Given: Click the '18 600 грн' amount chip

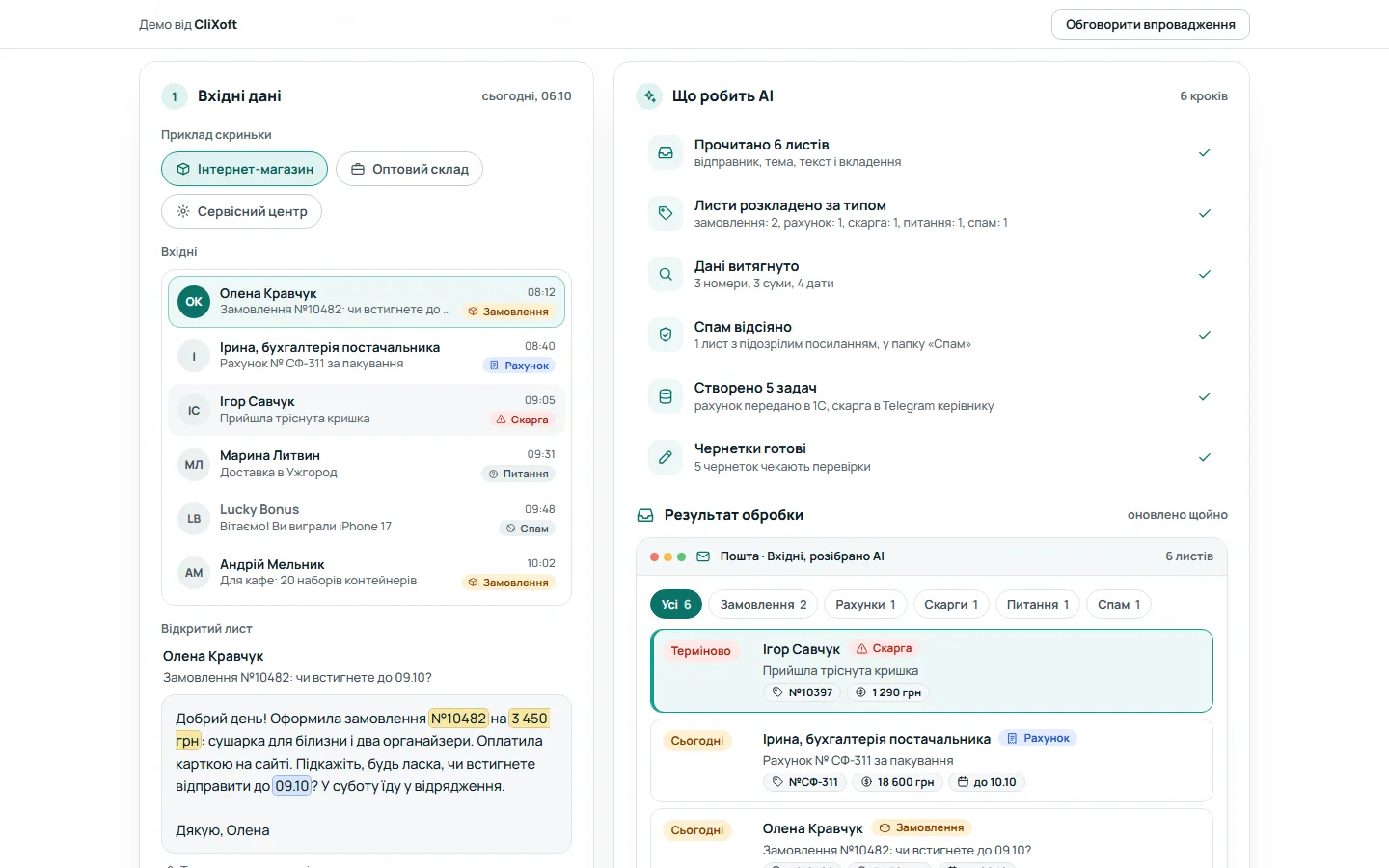Looking at the screenshot, I should point(897,782).
